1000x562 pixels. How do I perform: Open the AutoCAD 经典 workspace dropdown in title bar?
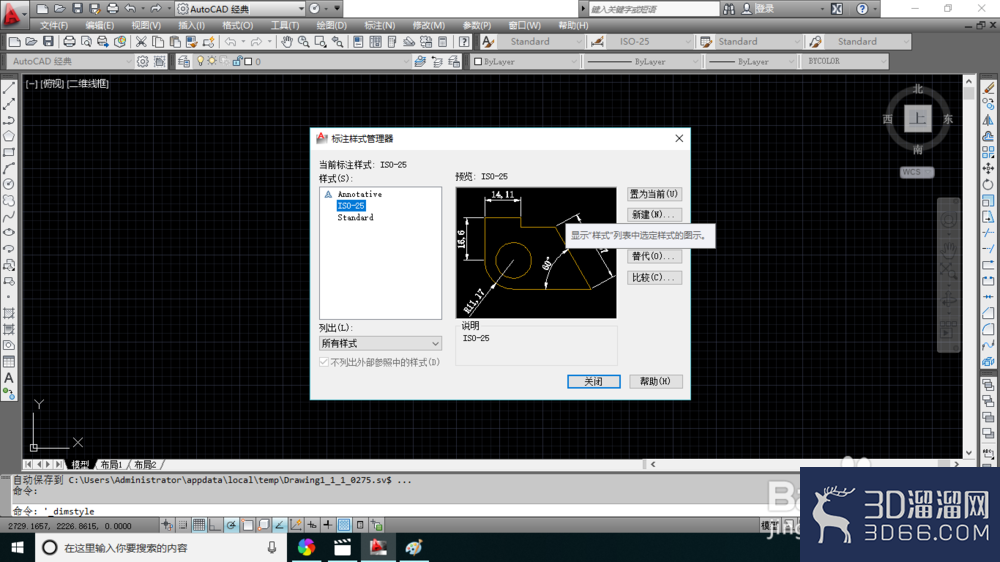(240, 9)
